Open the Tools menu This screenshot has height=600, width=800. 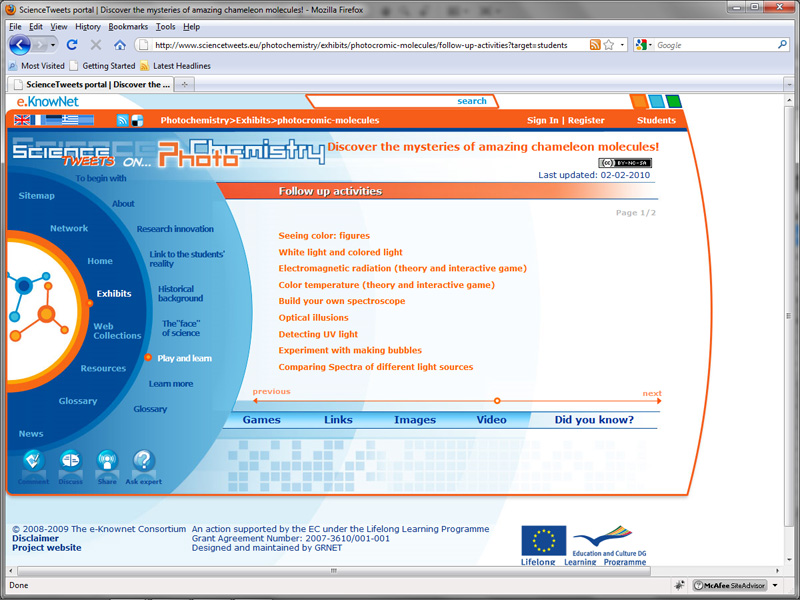165,27
